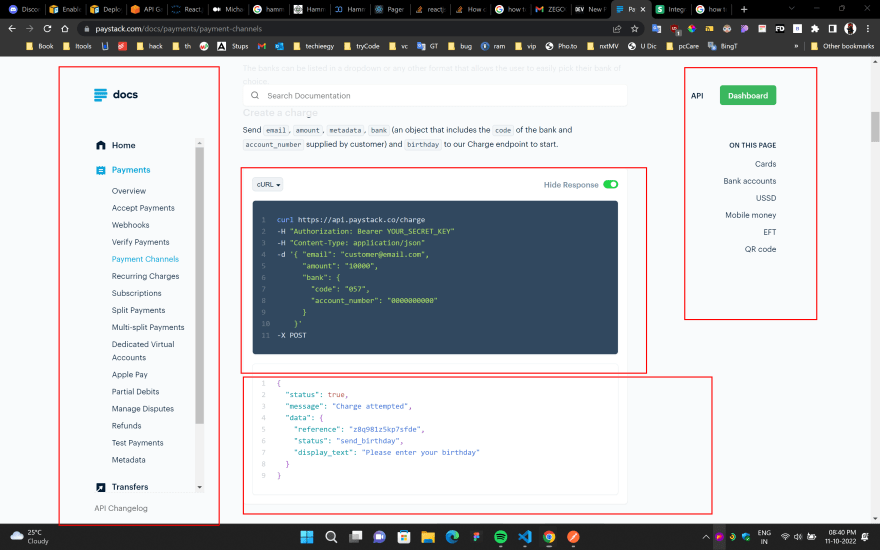Open Accept Payments in the sidebar
Screen dimensions: 880x550
coord(143,208)
